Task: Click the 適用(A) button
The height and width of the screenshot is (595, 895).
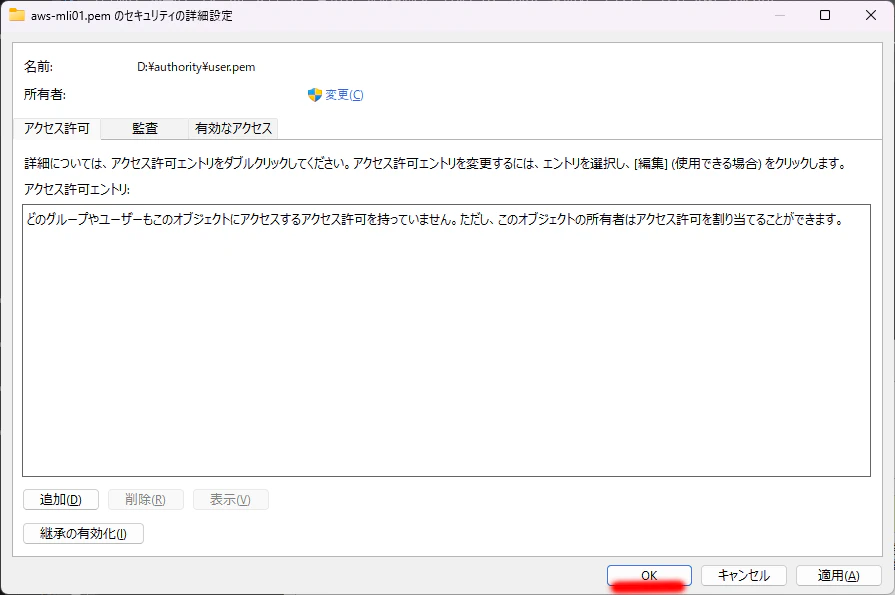Action: coord(838,576)
